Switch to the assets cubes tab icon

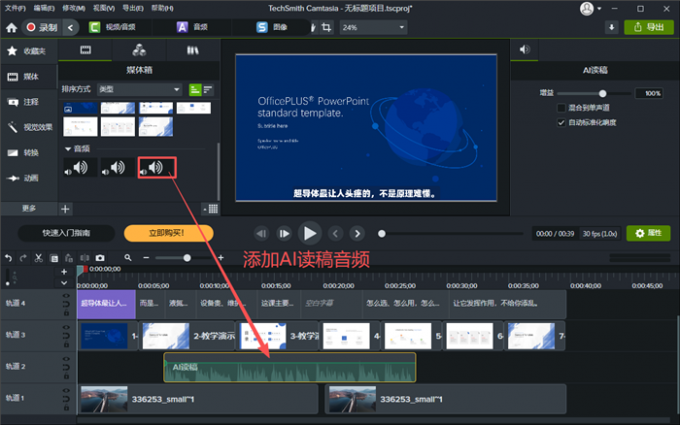click(139, 50)
